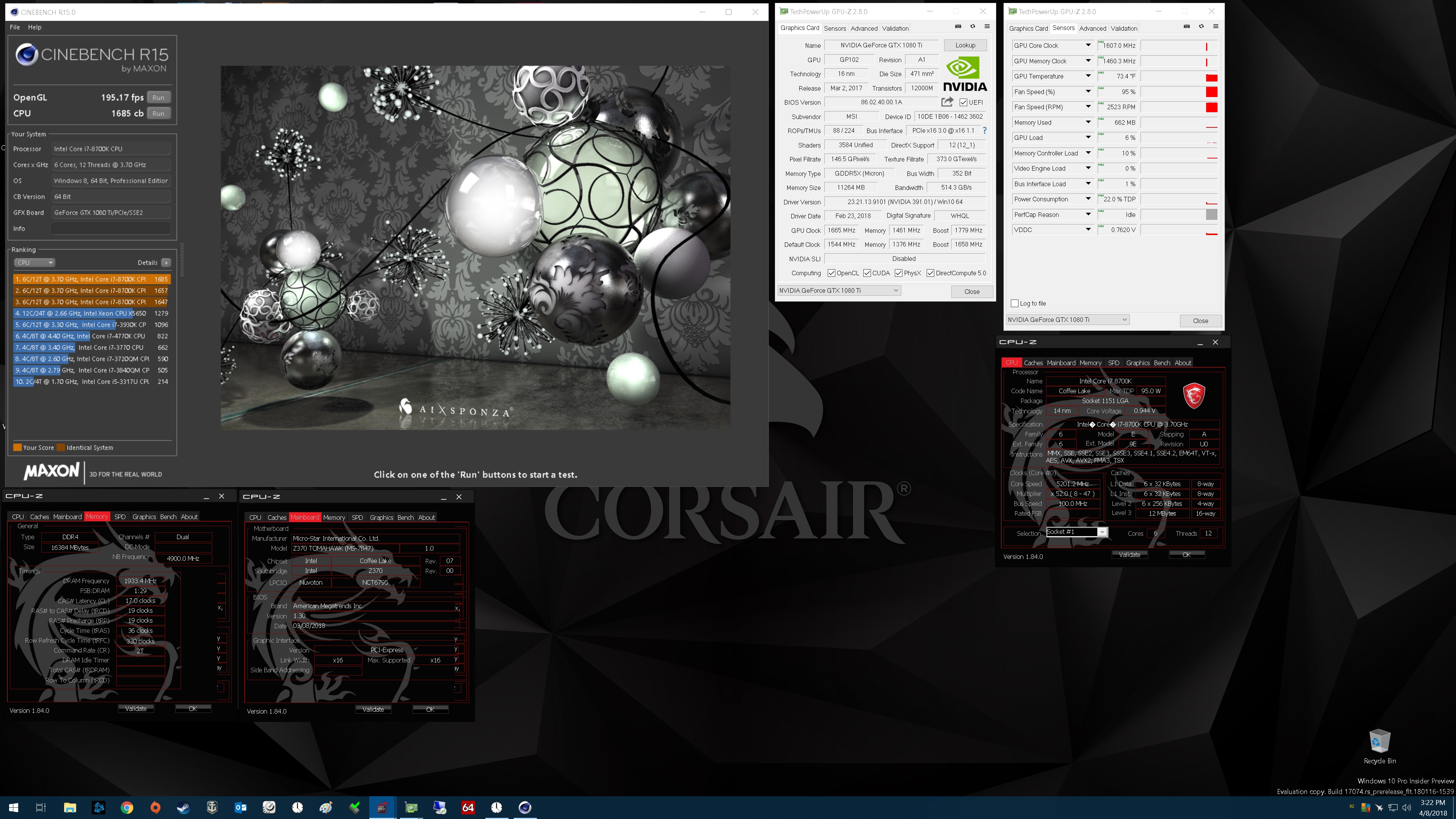This screenshot has height=819, width=1456.
Task: Click Validate in CPU-Z Memory window
Action: pyautogui.click(x=136, y=708)
